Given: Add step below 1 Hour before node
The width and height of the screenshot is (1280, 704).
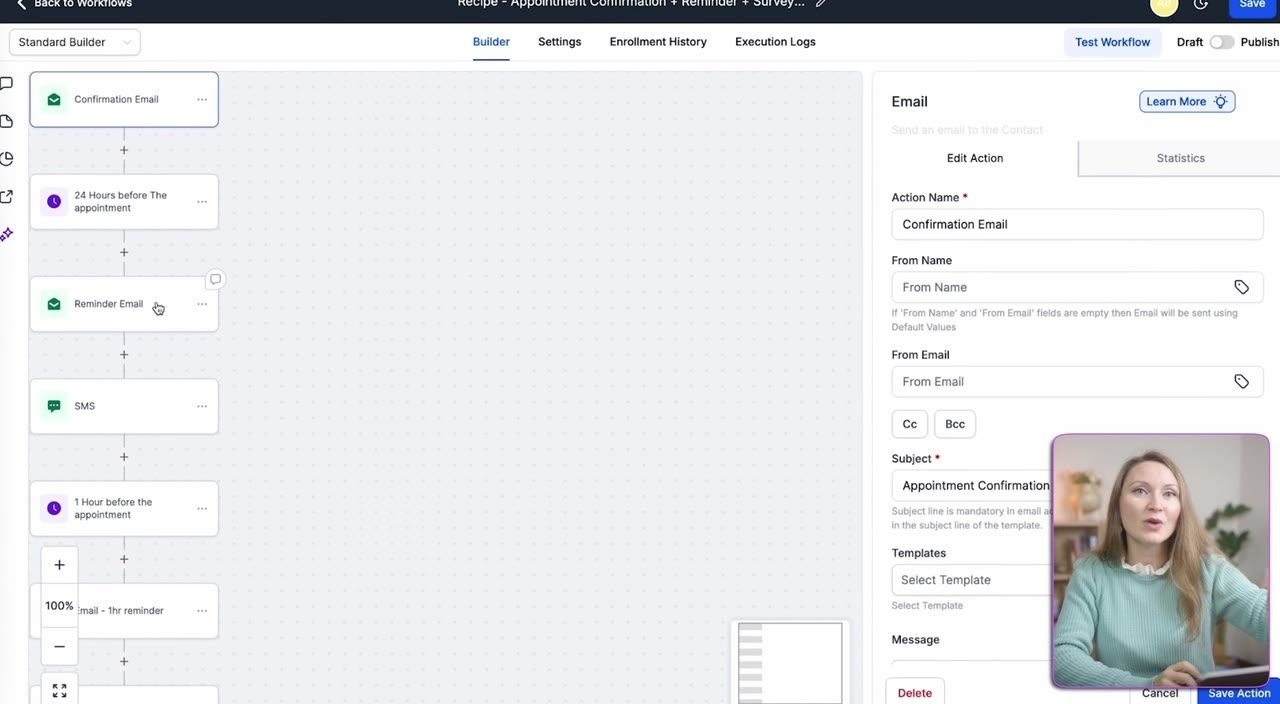Looking at the screenshot, I should coord(124,559).
